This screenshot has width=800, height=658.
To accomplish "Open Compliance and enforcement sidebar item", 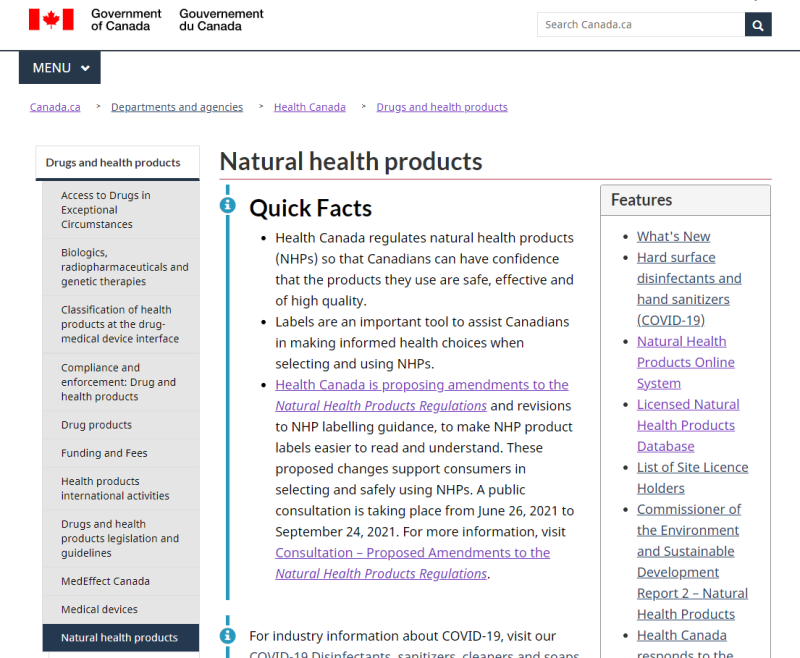I will coord(121,382).
